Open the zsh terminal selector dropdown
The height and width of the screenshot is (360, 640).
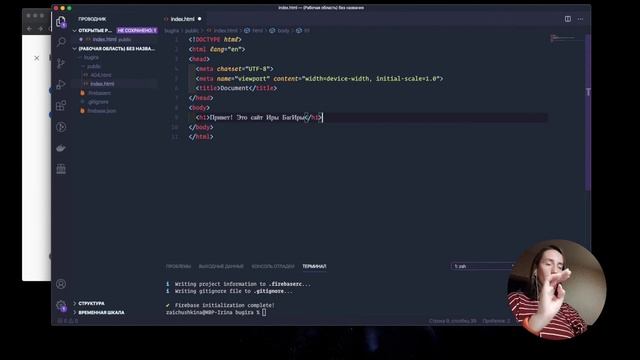(x=483, y=266)
